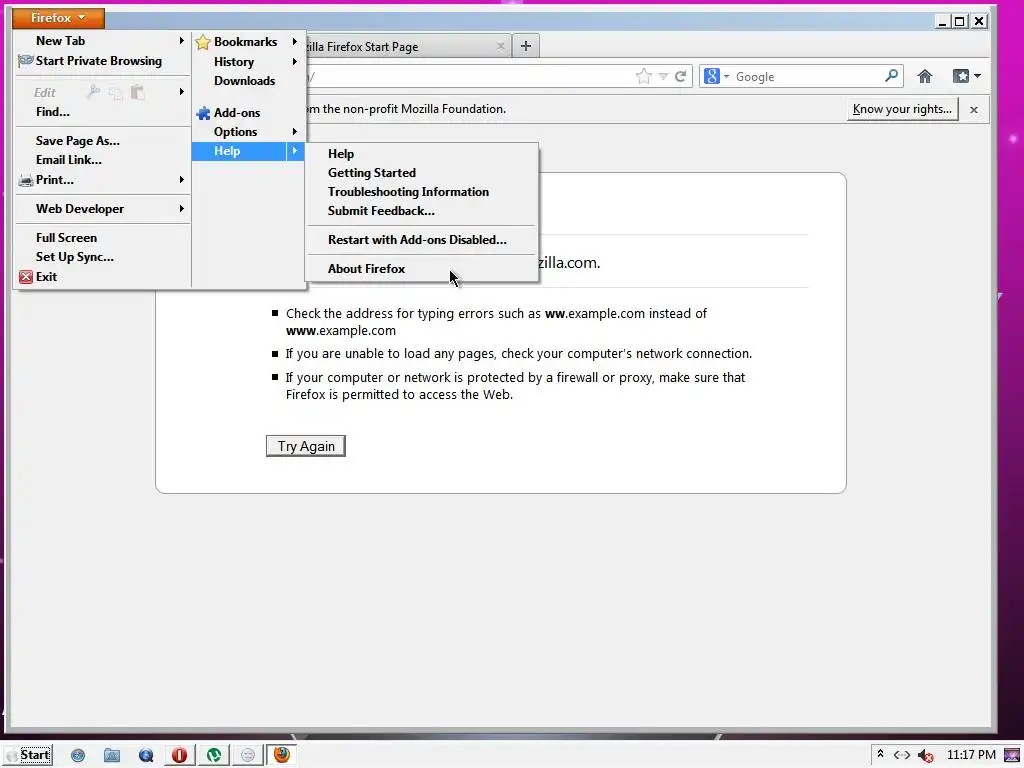Click the orange Firefox menu button

point(58,18)
